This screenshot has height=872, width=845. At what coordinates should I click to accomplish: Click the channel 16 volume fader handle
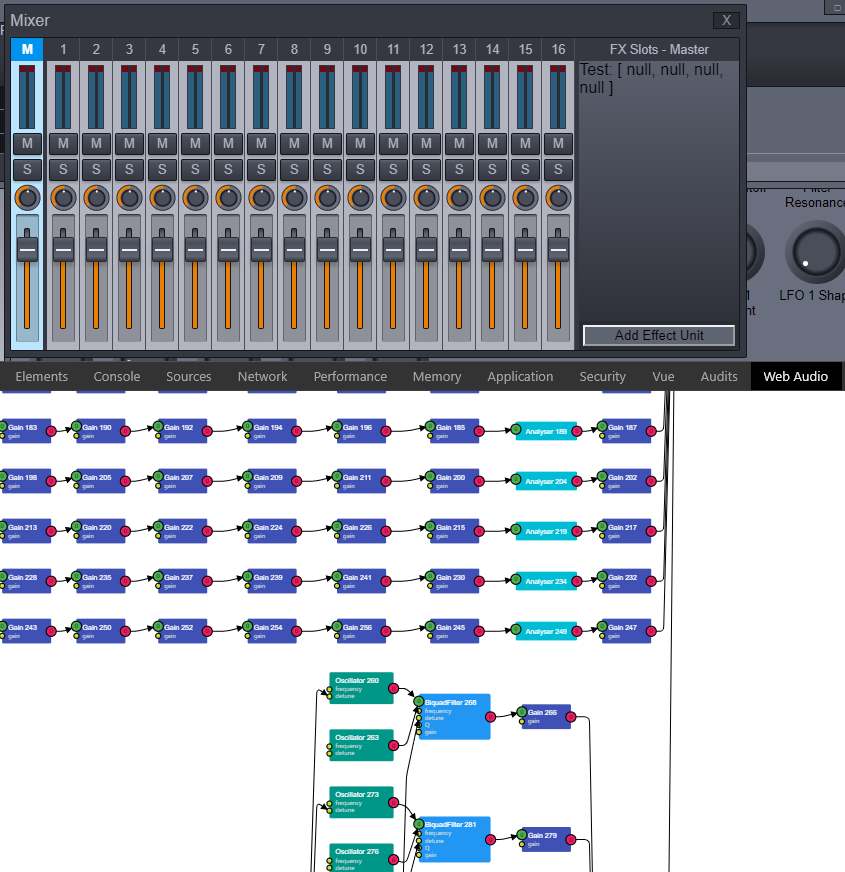[558, 249]
